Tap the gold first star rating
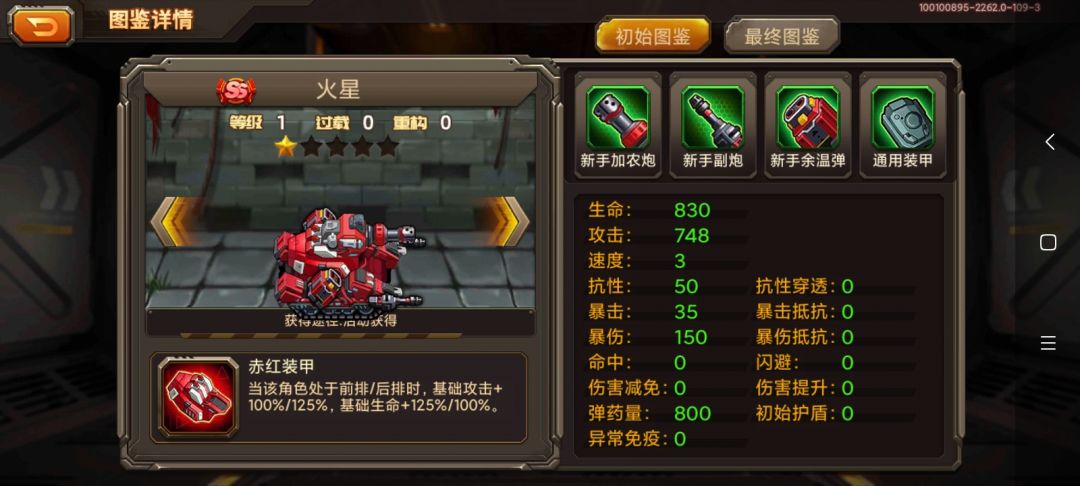1080x486 pixels. point(285,145)
